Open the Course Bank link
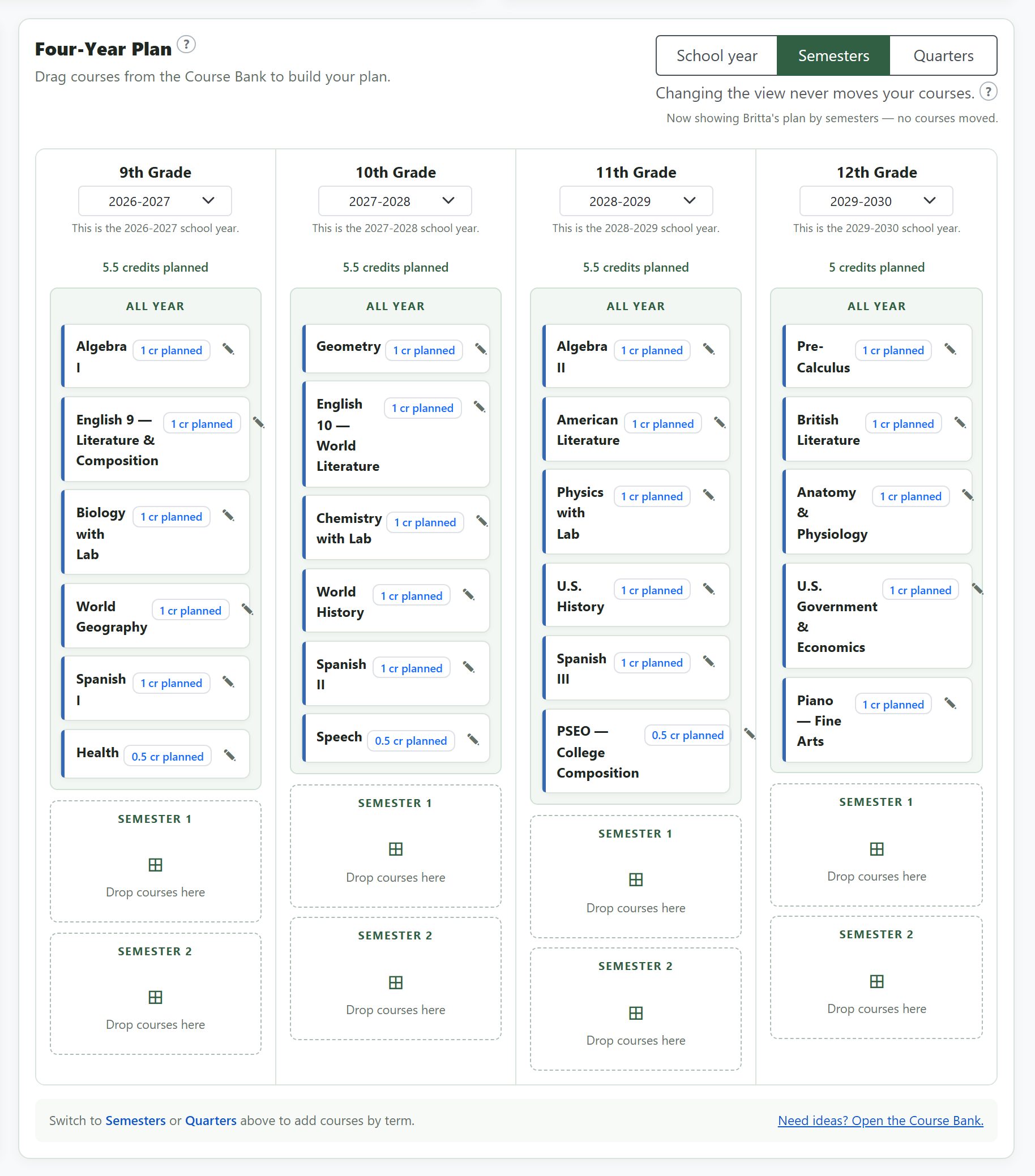The width and height of the screenshot is (1035, 1176). click(x=880, y=1120)
